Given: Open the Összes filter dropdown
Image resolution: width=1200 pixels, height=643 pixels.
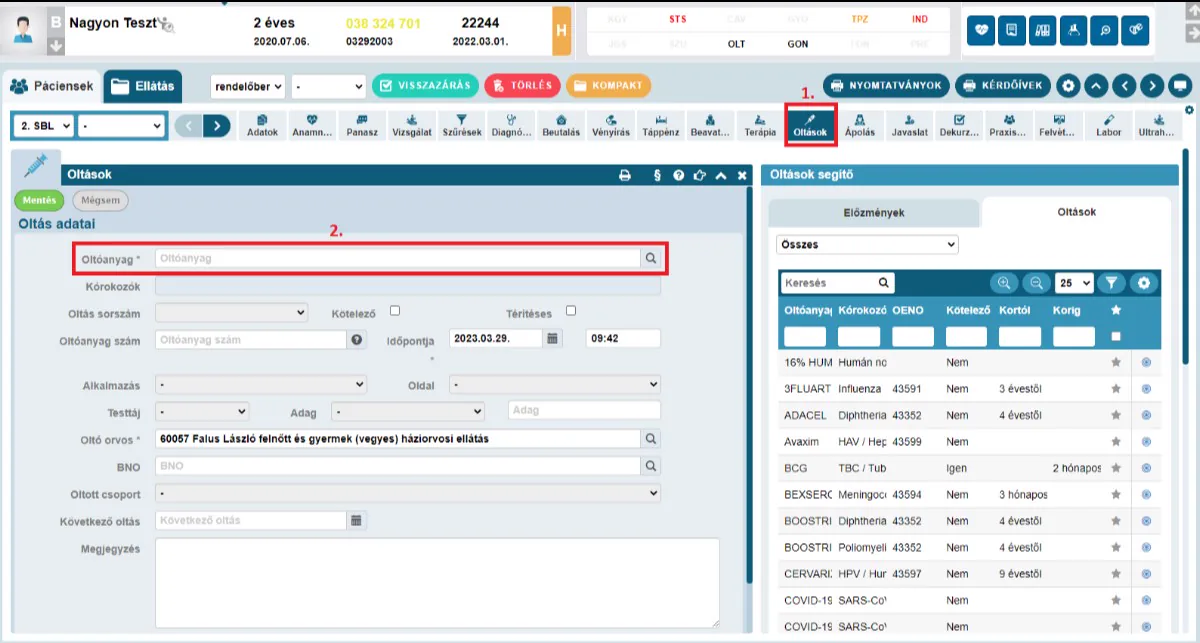Looking at the screenshot, I should tap(867, 244).
